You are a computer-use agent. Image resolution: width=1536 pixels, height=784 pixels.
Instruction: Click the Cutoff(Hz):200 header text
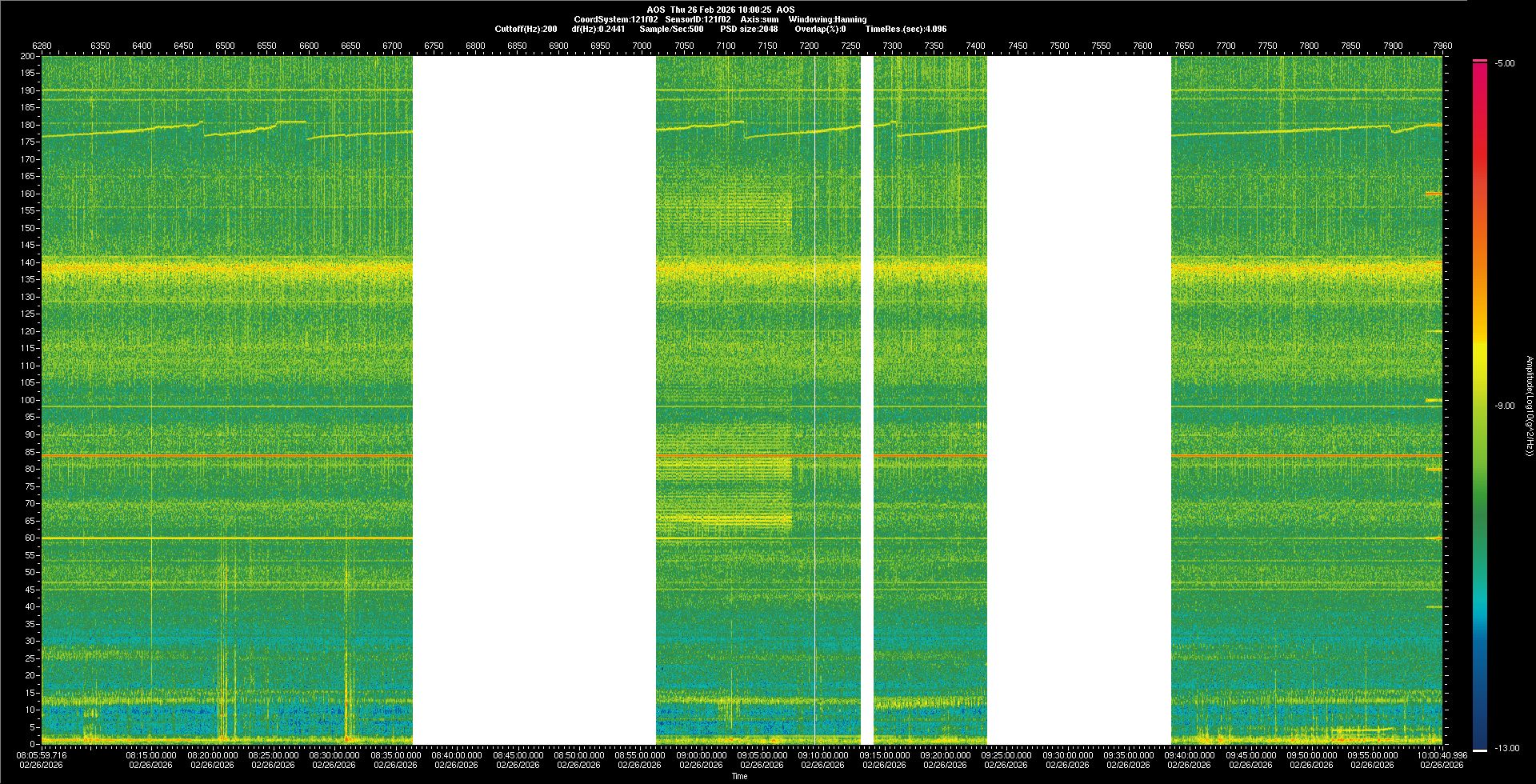pyautogui.click(x=526, y=29)
